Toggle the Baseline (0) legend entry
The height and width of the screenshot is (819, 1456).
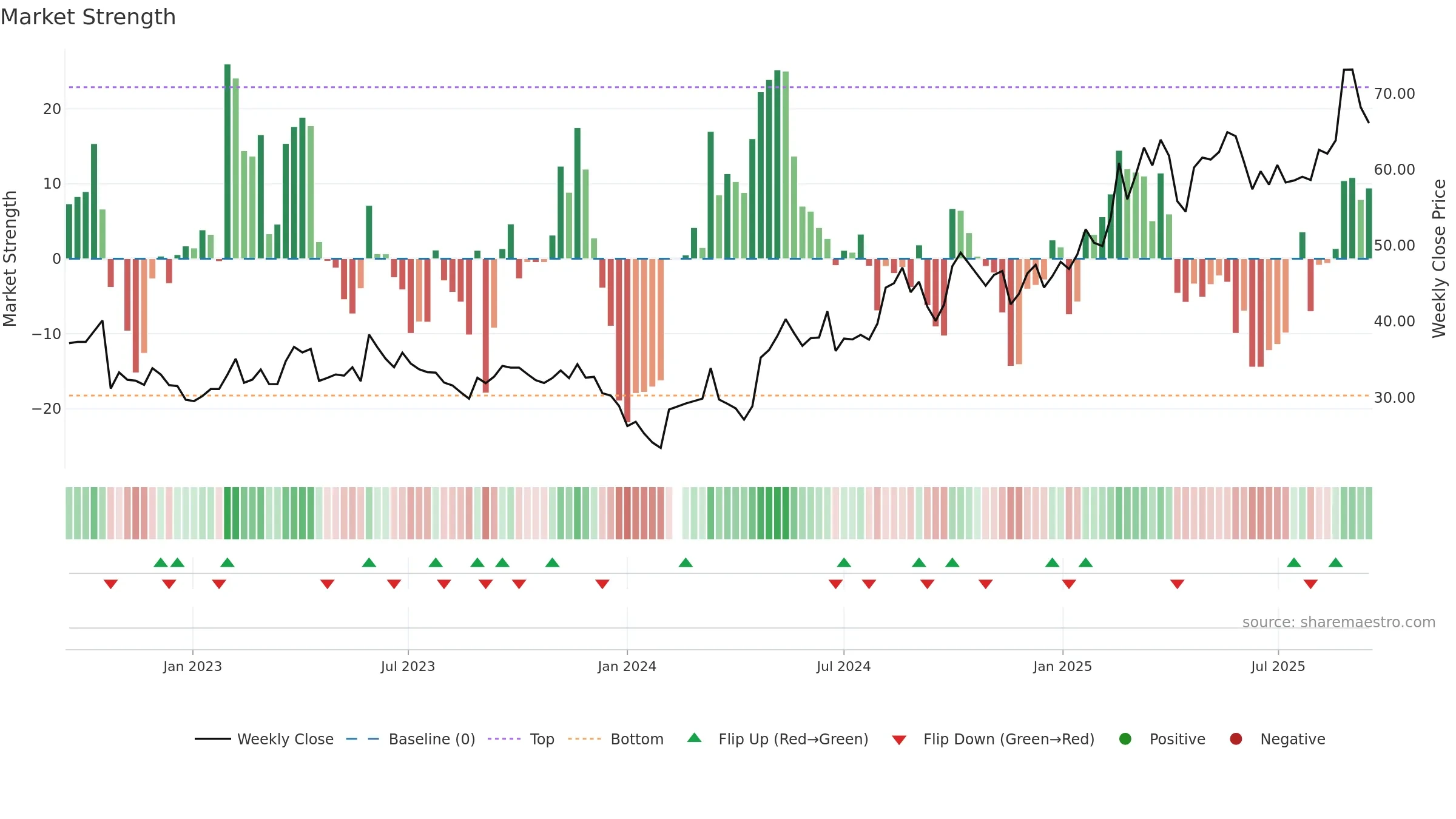click(411, 739)
